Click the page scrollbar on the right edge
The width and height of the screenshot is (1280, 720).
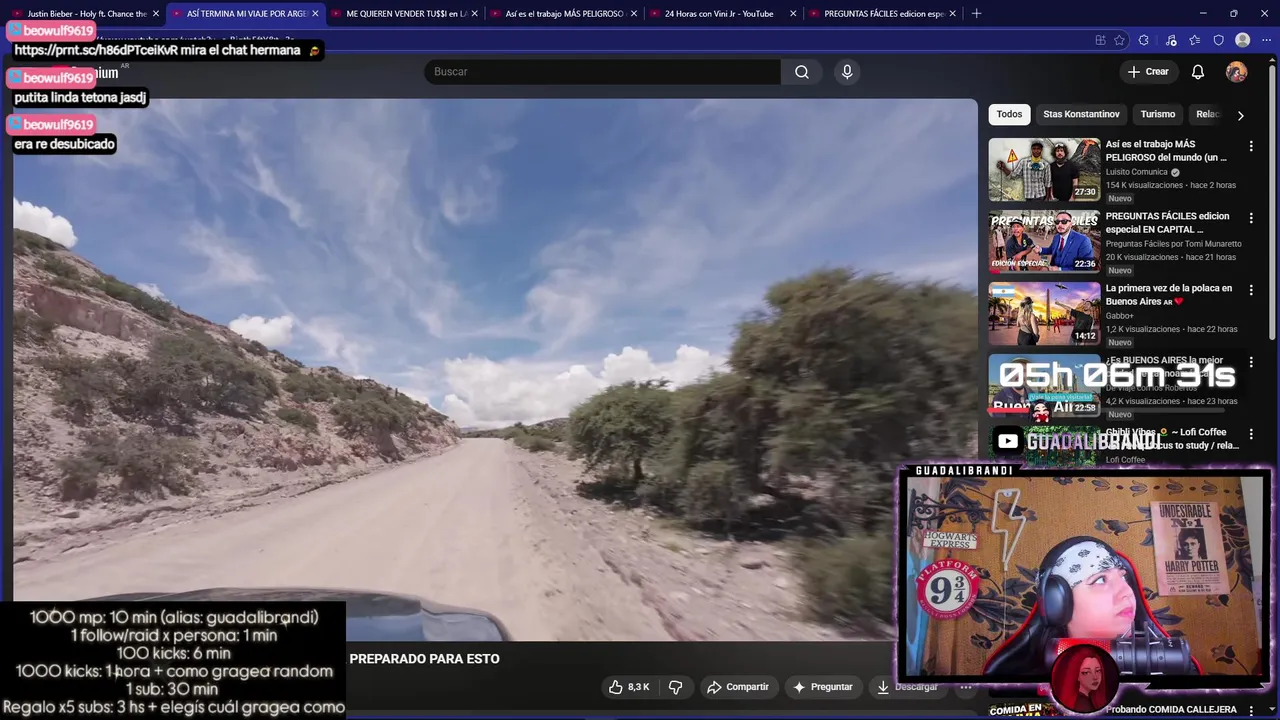(x=1274, y=200)
